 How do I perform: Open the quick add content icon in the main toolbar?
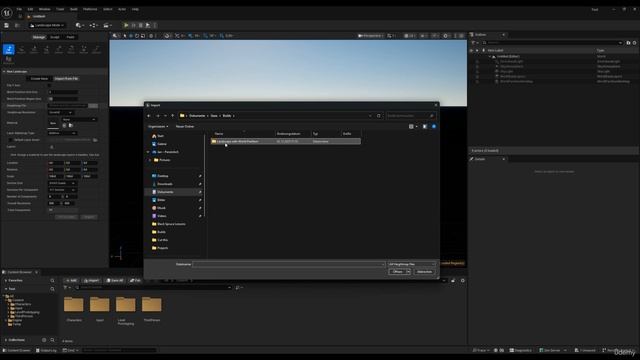pyautogui.click(x=79, y=25)
